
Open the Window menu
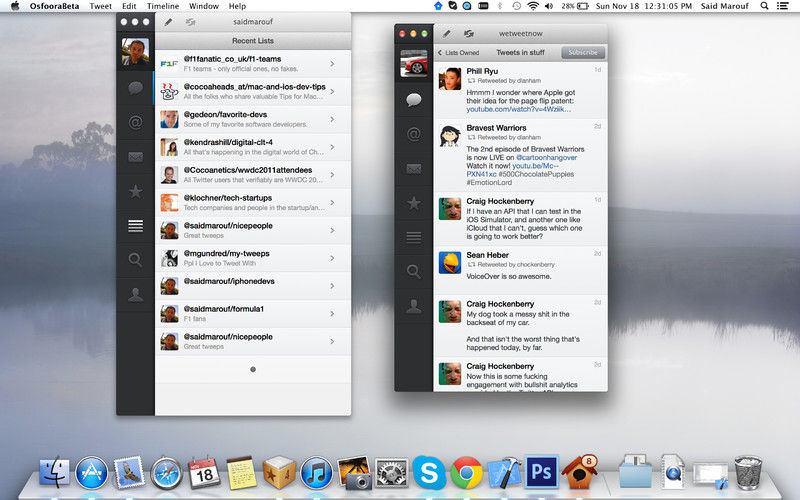click(204, 6)
